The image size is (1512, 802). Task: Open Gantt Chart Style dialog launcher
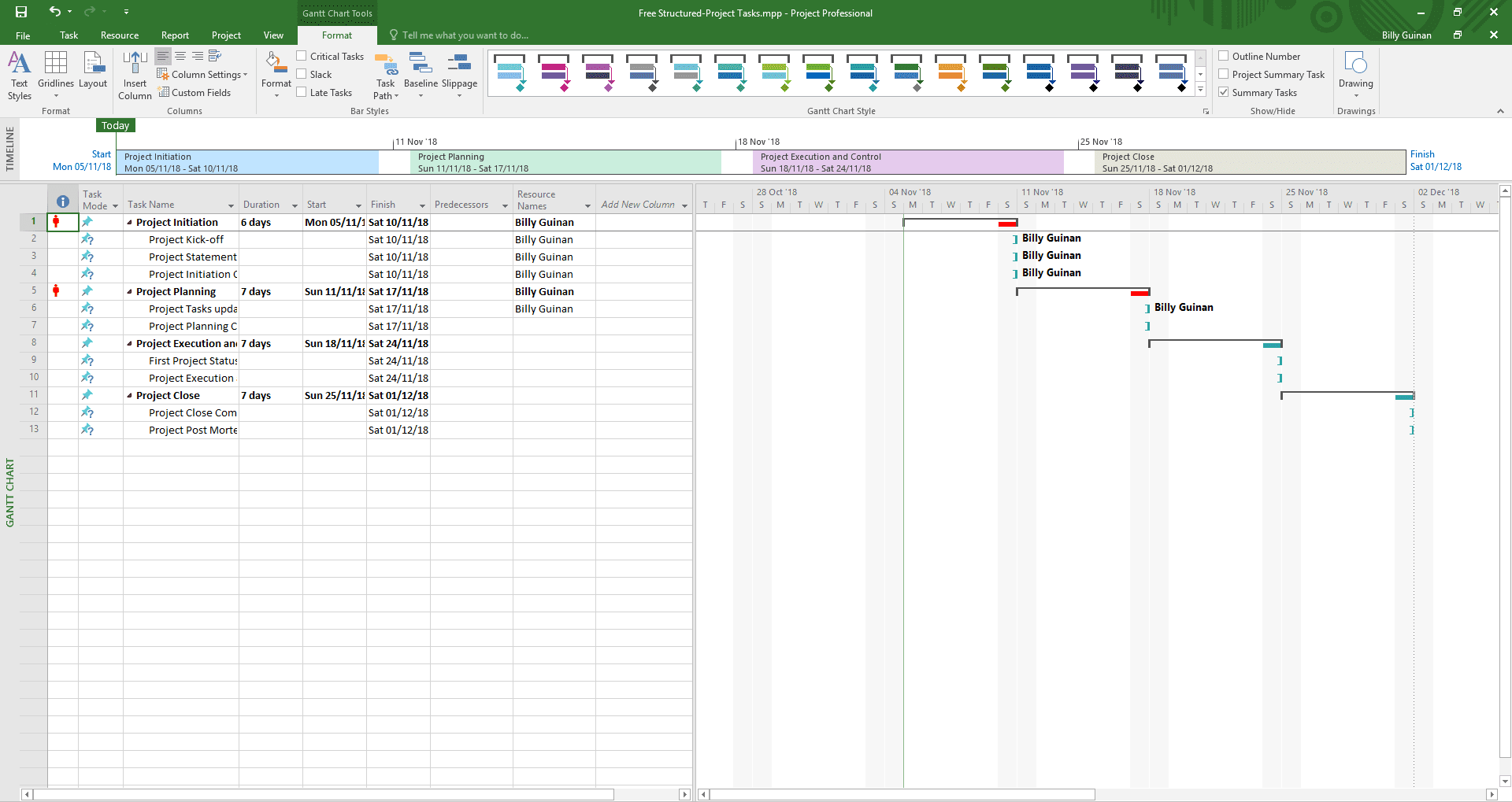[x=1206, y=112]
